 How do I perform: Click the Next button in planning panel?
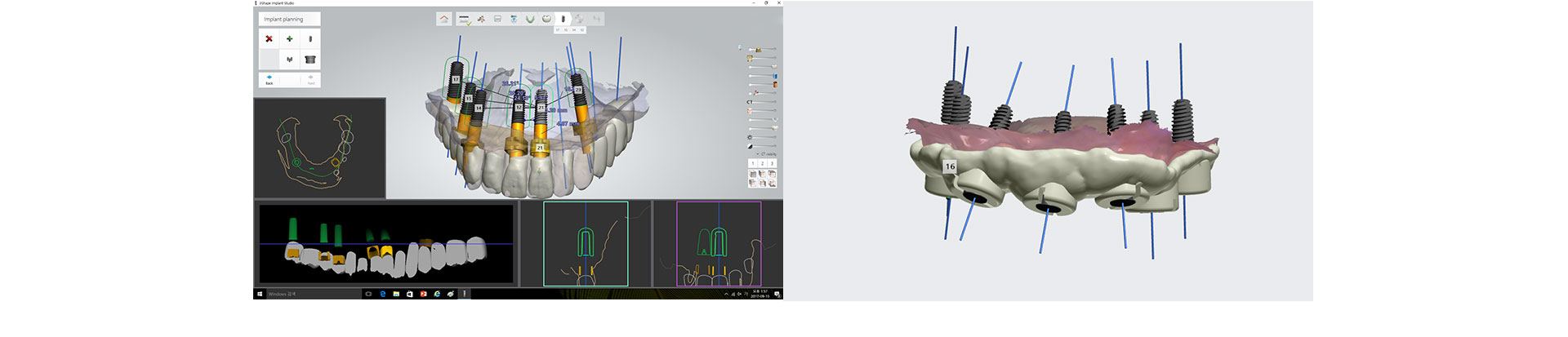click(310, 79)
